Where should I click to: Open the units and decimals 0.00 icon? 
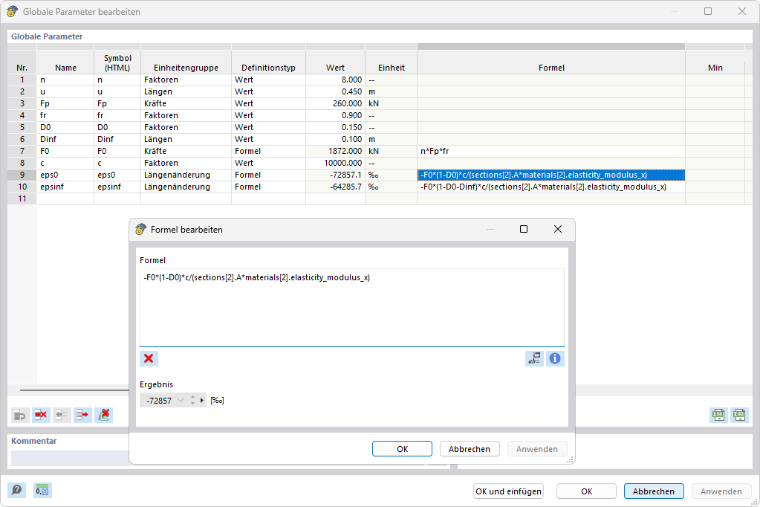point(43,490)
